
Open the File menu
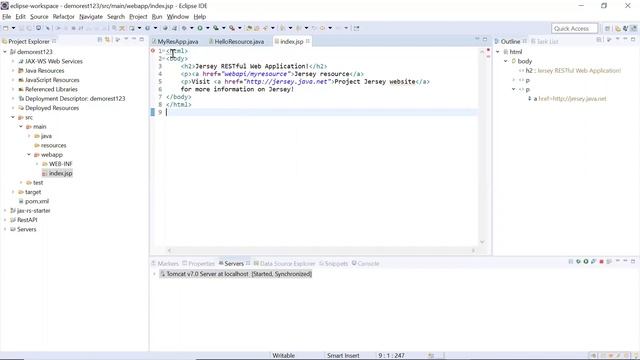tap(7, 17)
